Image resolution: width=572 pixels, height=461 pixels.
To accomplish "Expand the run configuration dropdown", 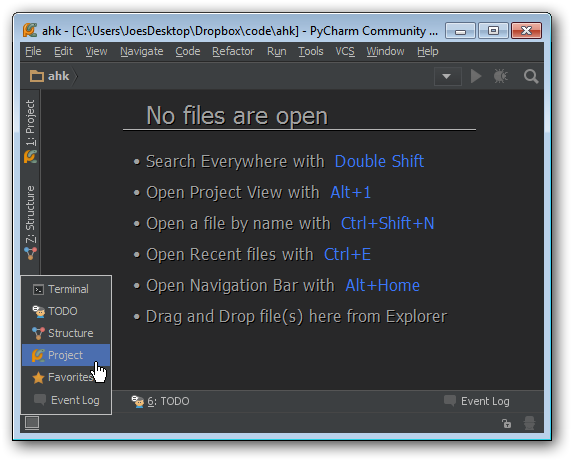I will (447, 77).
